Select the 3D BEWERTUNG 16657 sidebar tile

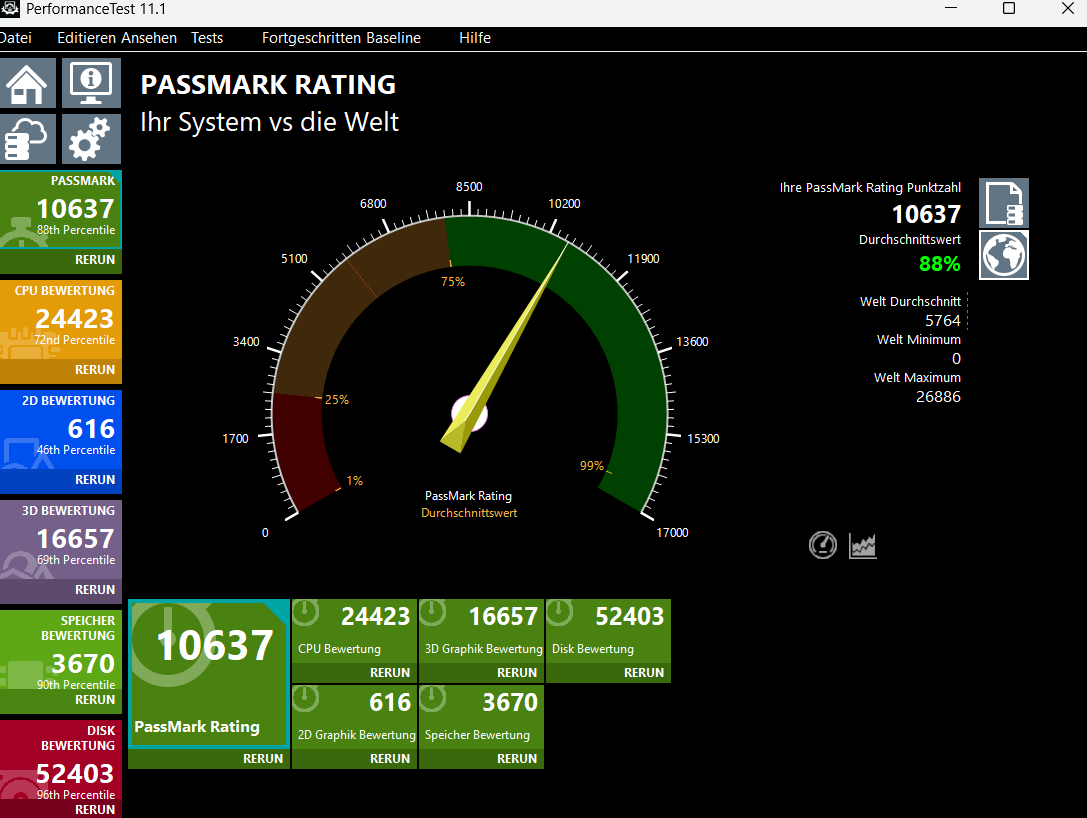[61, 540]
